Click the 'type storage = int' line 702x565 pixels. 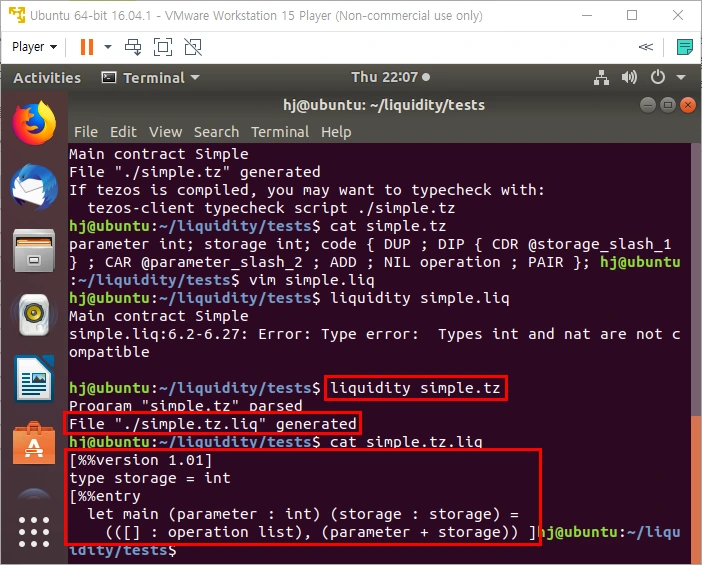[x=150, y=478]
